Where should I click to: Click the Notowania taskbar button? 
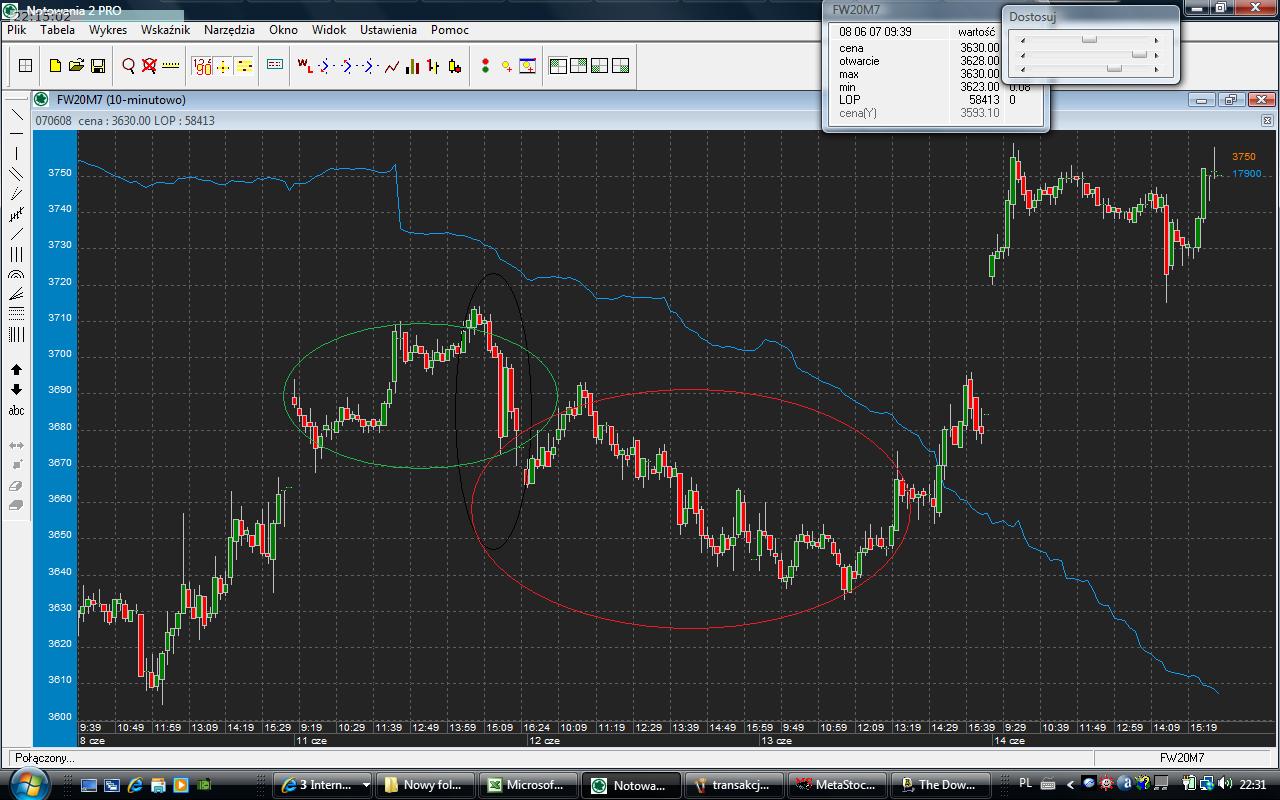click(631, 785)
